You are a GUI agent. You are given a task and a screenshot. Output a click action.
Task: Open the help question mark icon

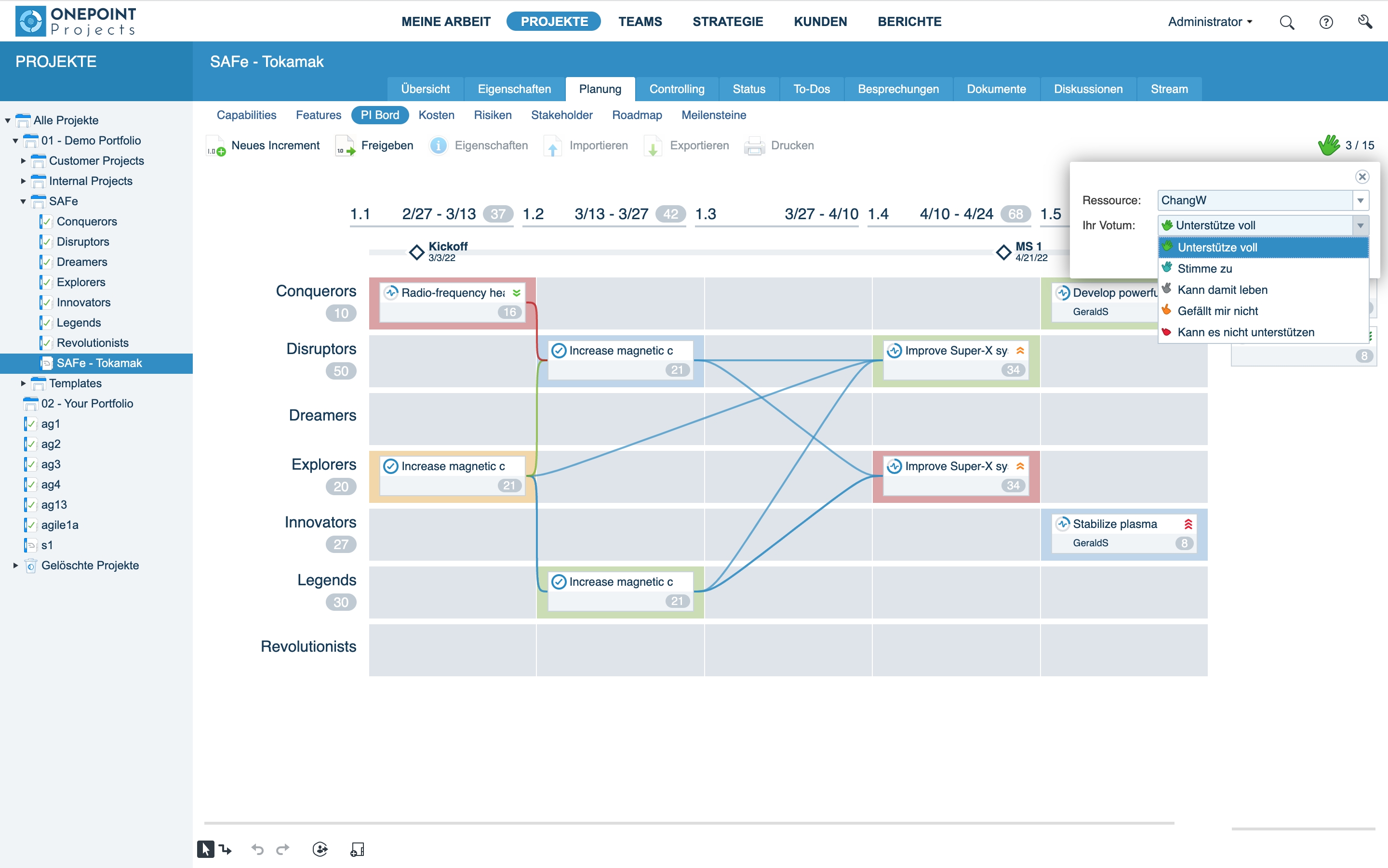(x=1325, y=22)
